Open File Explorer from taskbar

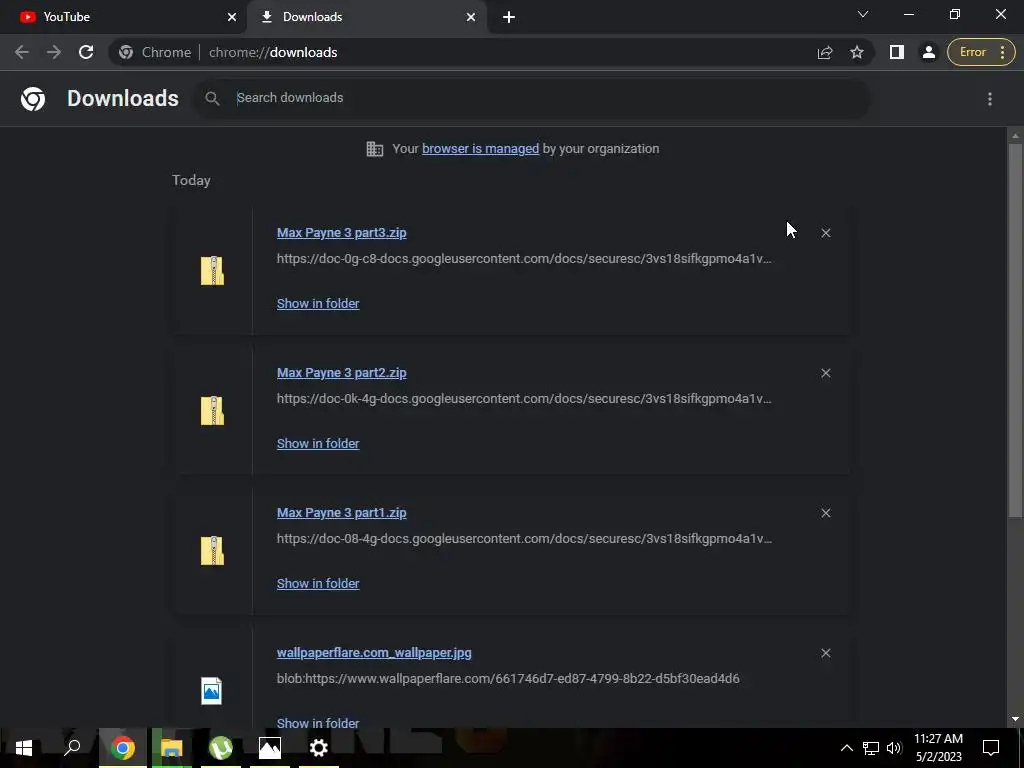172,748
